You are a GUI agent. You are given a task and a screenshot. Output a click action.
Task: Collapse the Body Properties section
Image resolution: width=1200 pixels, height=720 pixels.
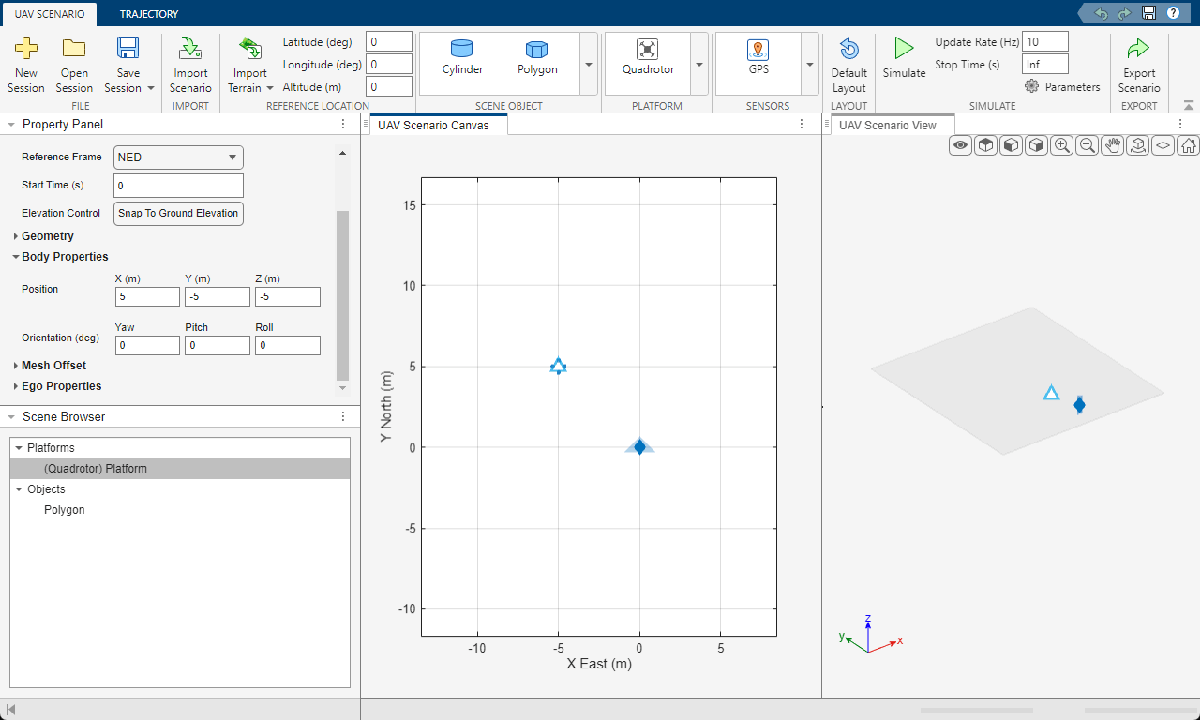click(x=16, y=257)
